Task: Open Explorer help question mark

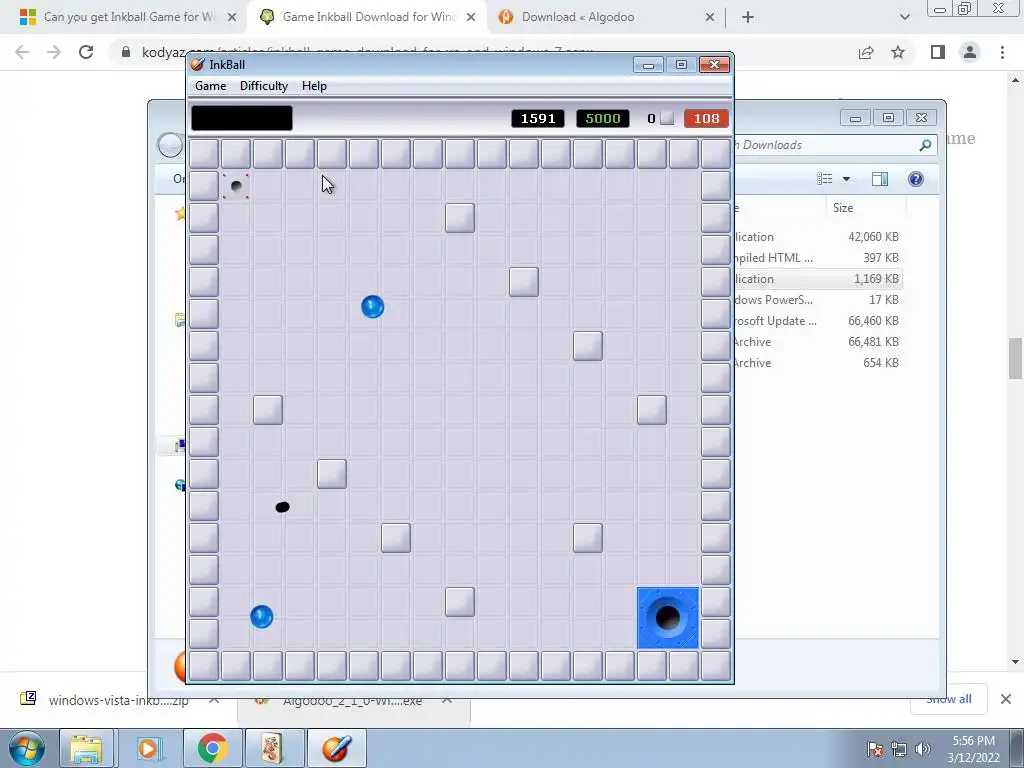Action: 916,179
